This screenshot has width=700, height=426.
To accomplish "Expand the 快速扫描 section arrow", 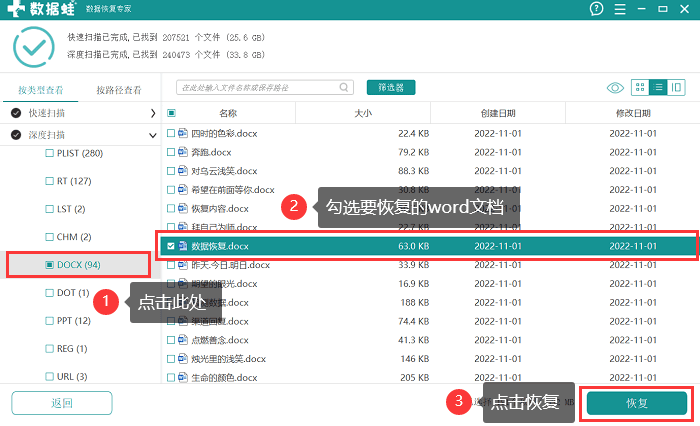I will coord(153,113).
